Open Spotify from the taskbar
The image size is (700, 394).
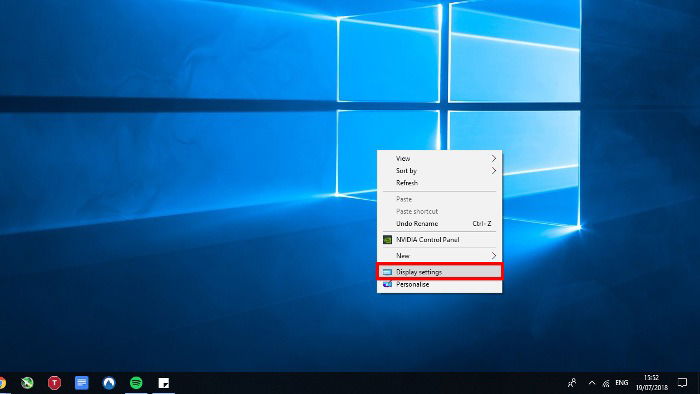point(136,383)
